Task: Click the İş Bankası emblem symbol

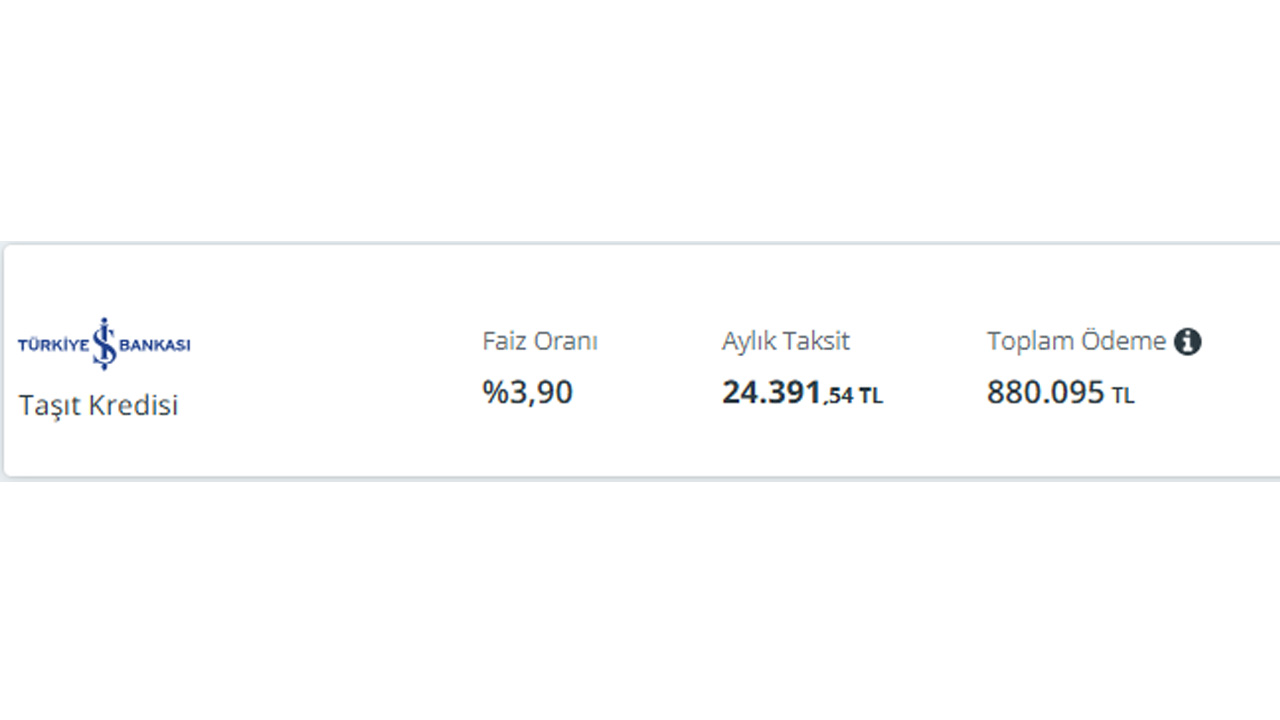Action: pos(105,343)
